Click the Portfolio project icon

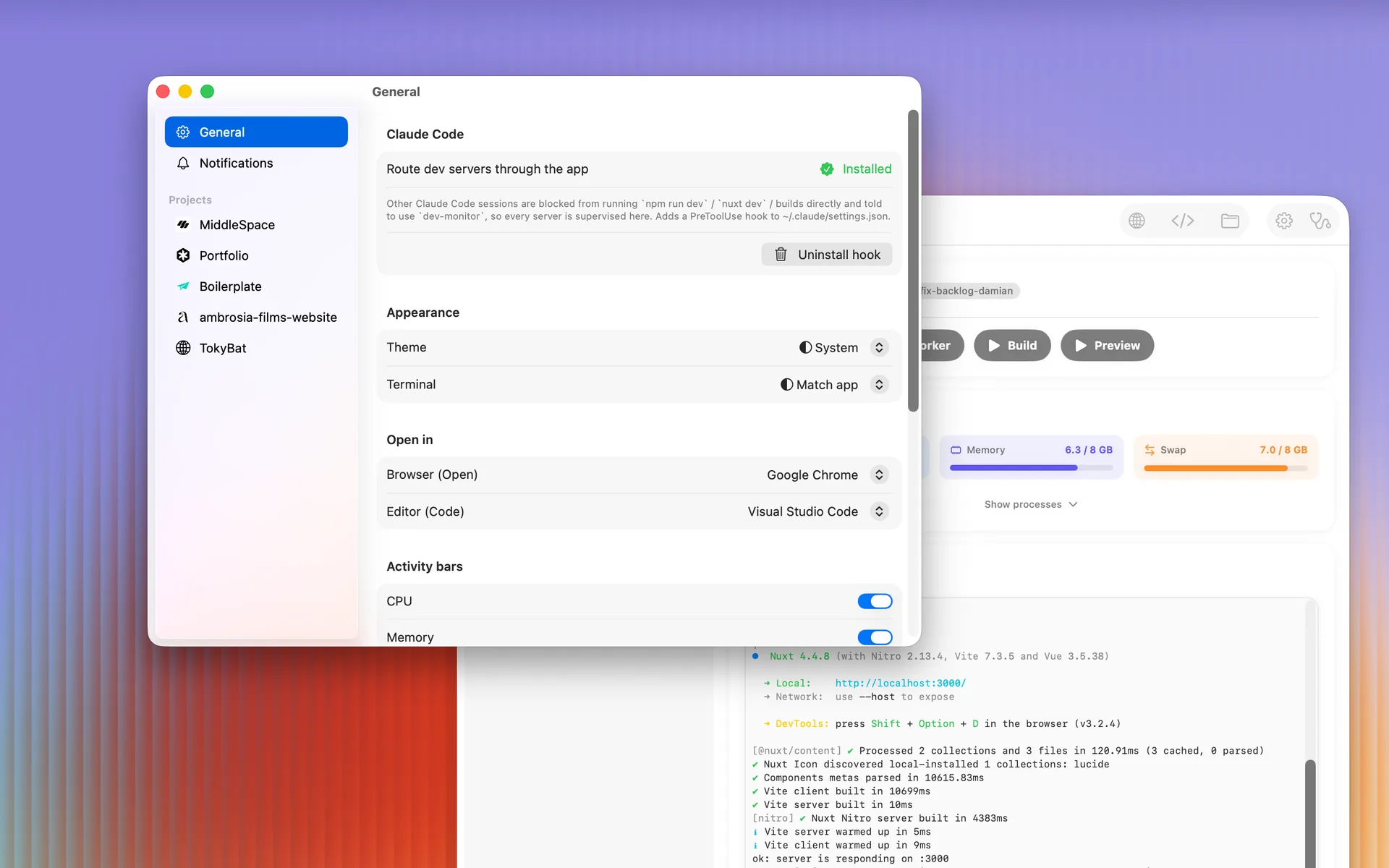(183, 255)
